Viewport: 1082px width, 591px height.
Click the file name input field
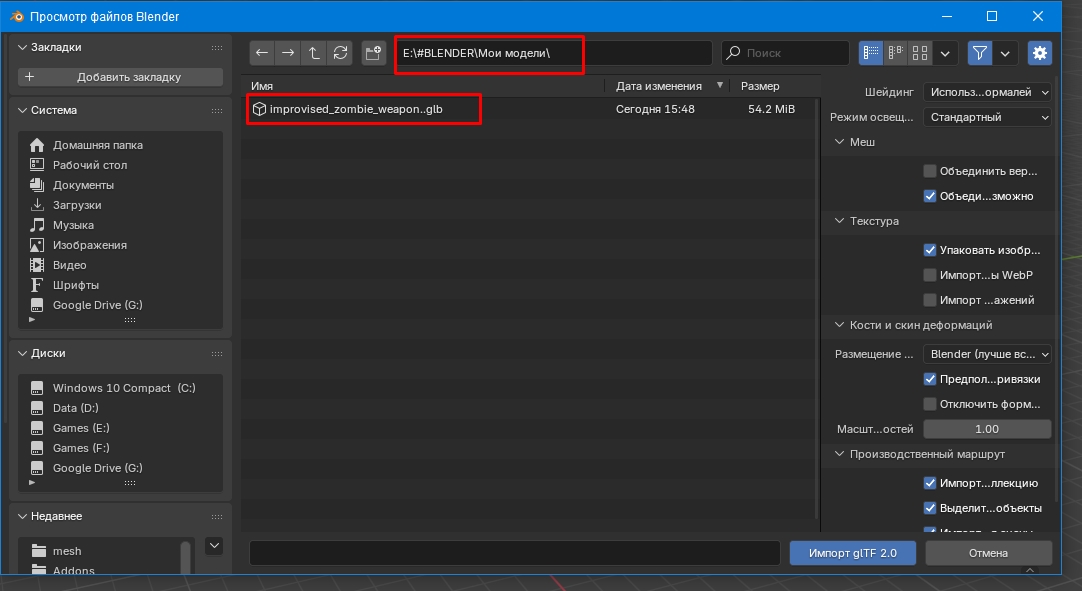(x=515, y=553)
